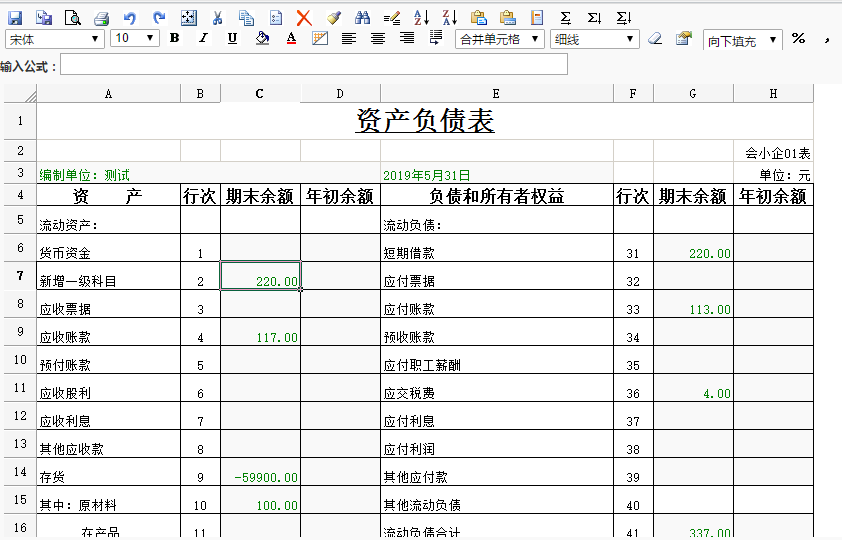This screenshot has height=540, width=842.
Task: Toggle bold formatting
Action: pos(175,39)
